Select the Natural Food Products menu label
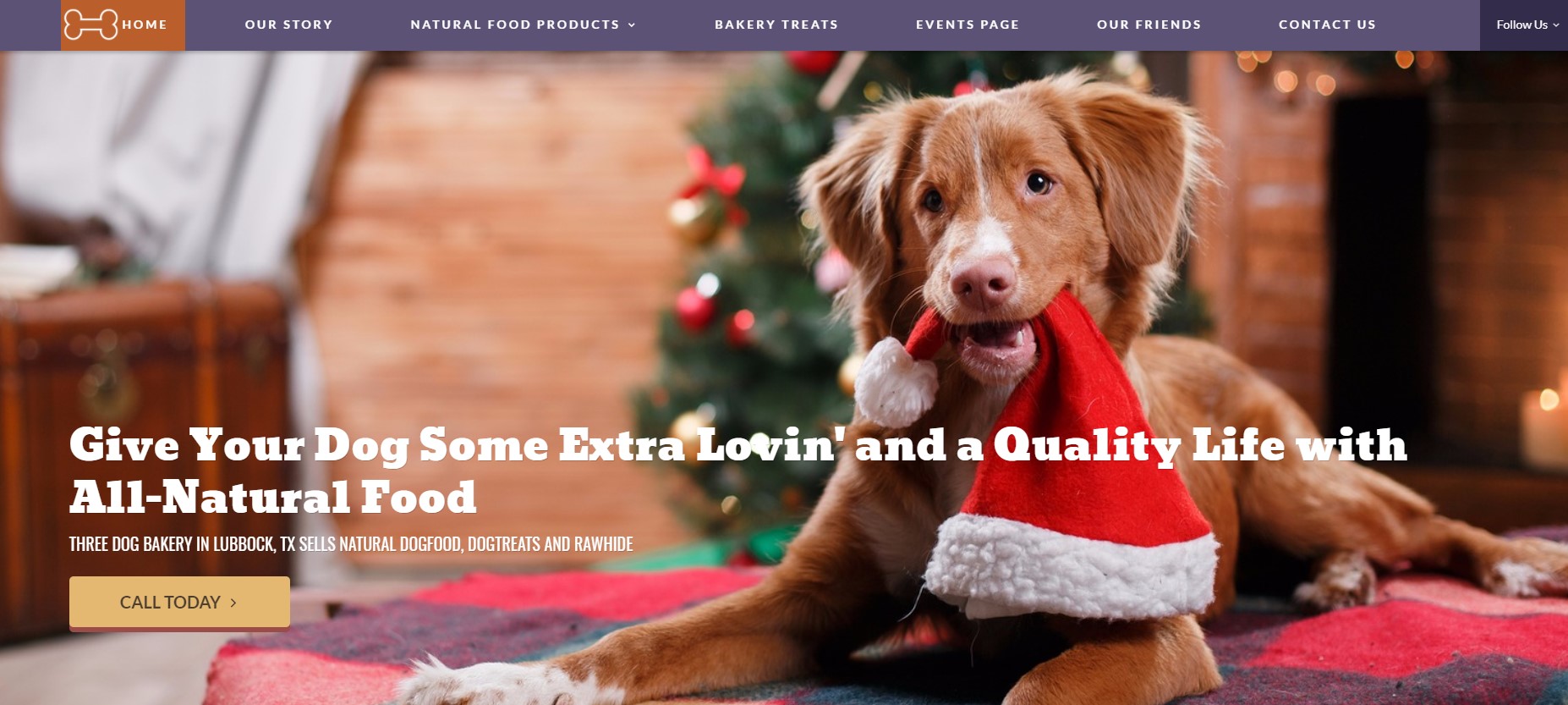 tap(515, 25)
